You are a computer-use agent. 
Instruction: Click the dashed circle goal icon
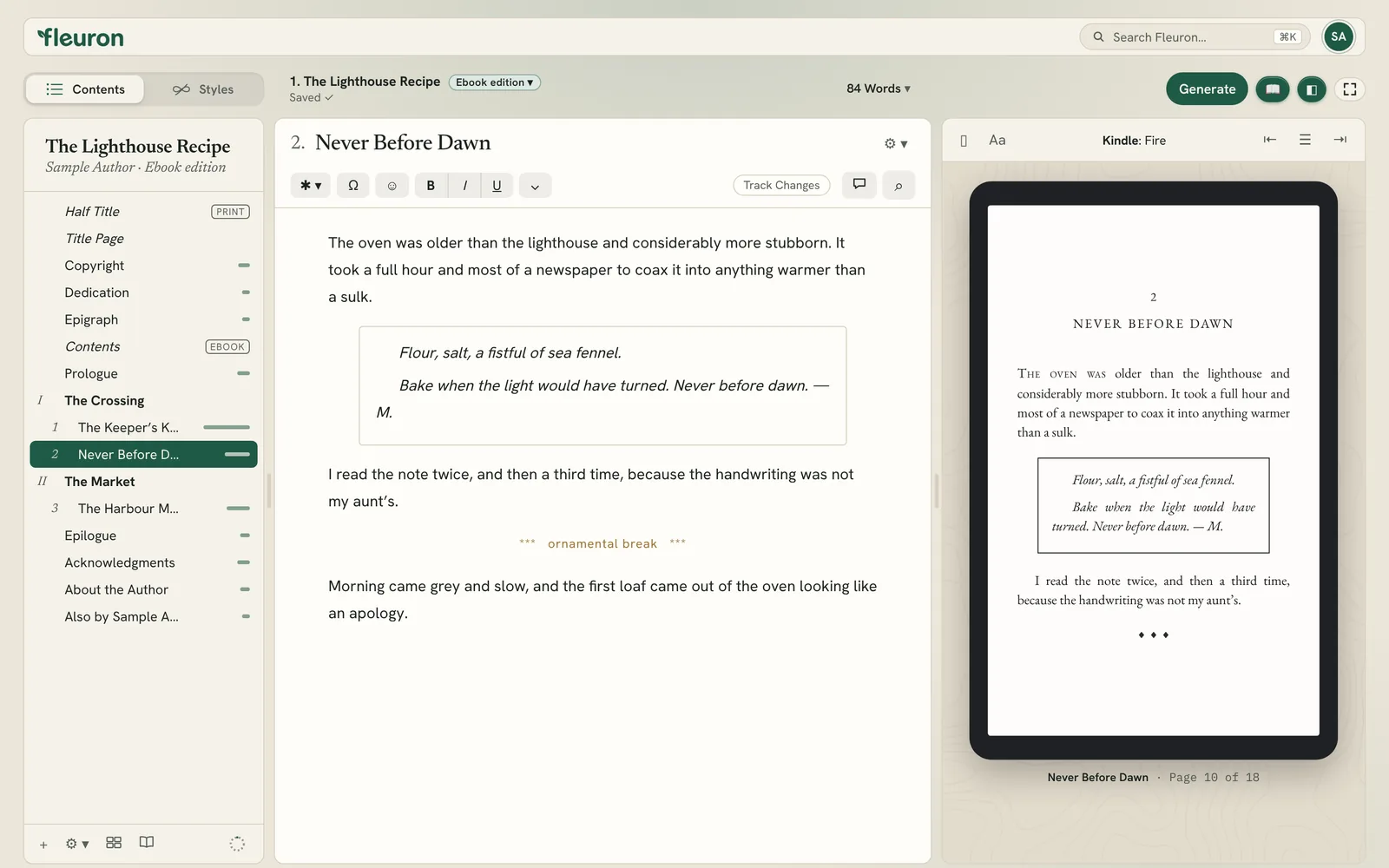click(237, 844)
